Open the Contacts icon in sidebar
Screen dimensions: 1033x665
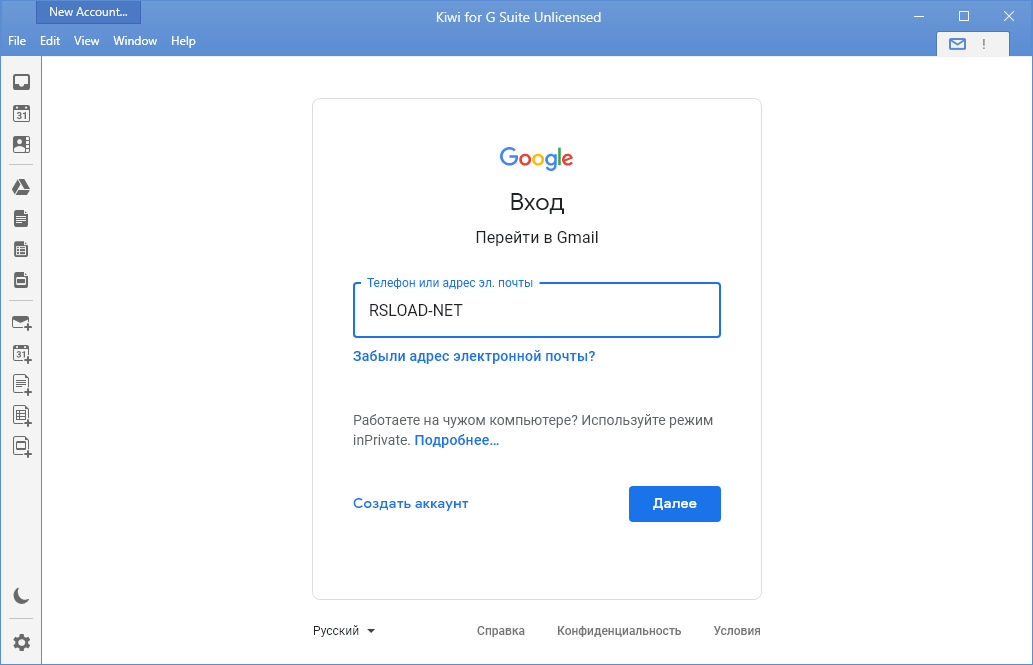[x=21, y=145]
